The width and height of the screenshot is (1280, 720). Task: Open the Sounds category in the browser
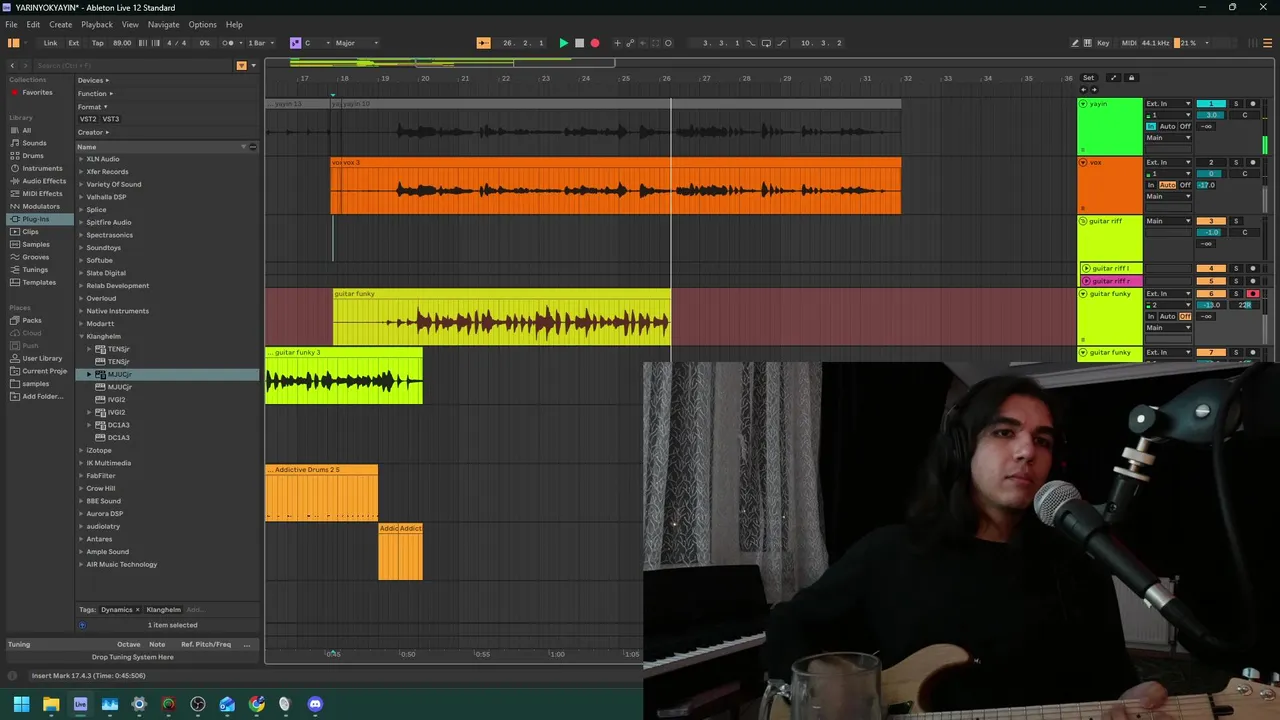click(x=34, y=143)
